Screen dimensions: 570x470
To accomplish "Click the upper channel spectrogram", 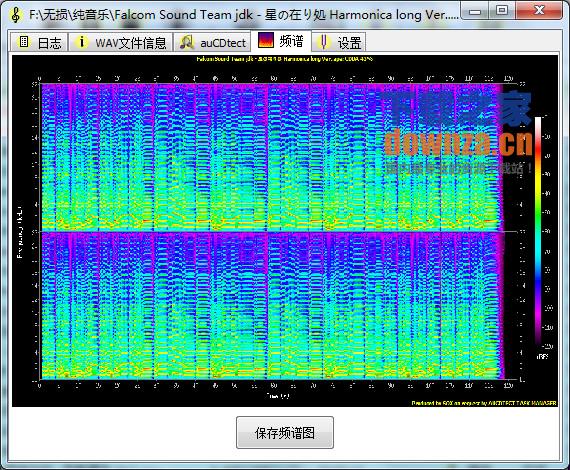I will point(271,157).
